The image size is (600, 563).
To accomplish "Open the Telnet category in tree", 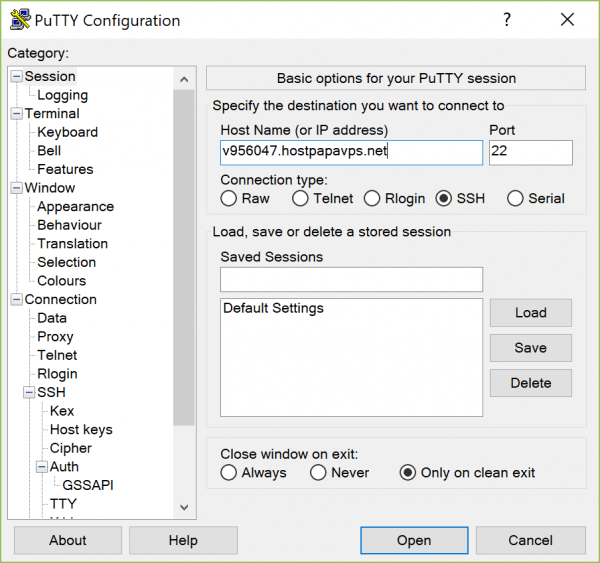I will pyautogui.click(x=57, y=355).
